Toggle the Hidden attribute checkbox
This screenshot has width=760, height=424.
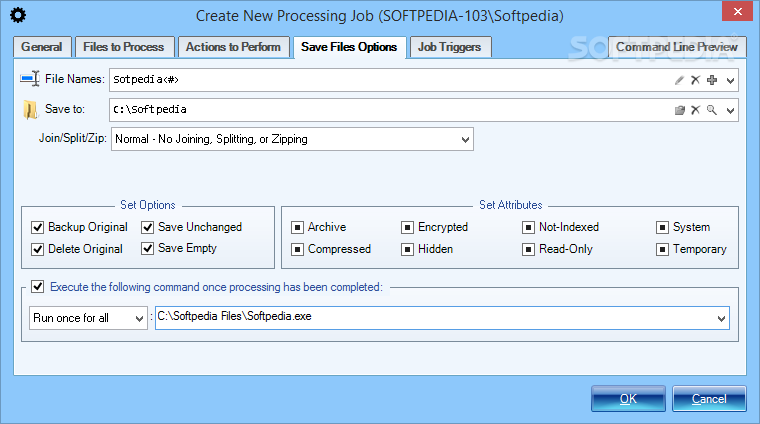[x=408, y=249]
